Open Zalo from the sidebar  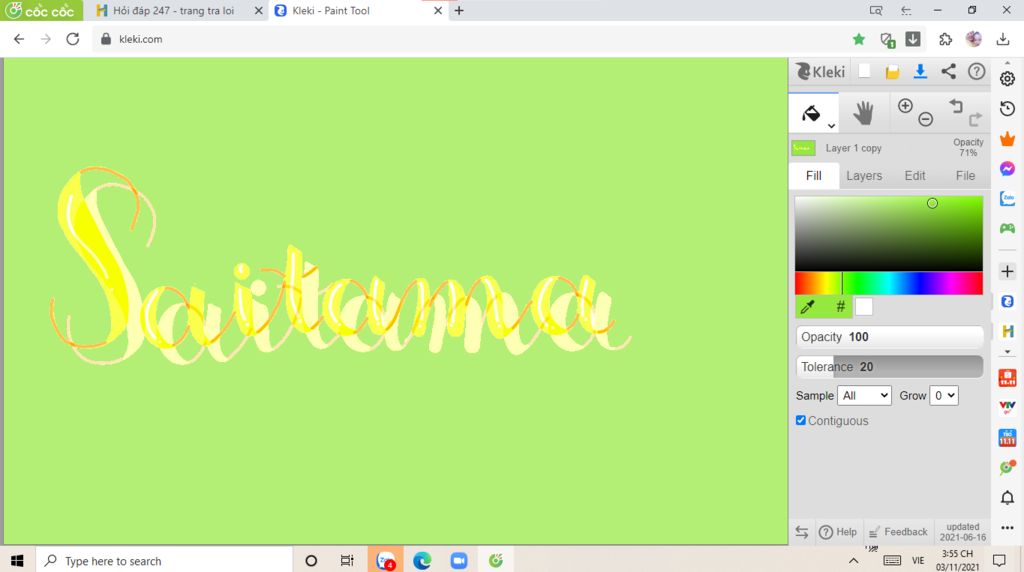1008,199
